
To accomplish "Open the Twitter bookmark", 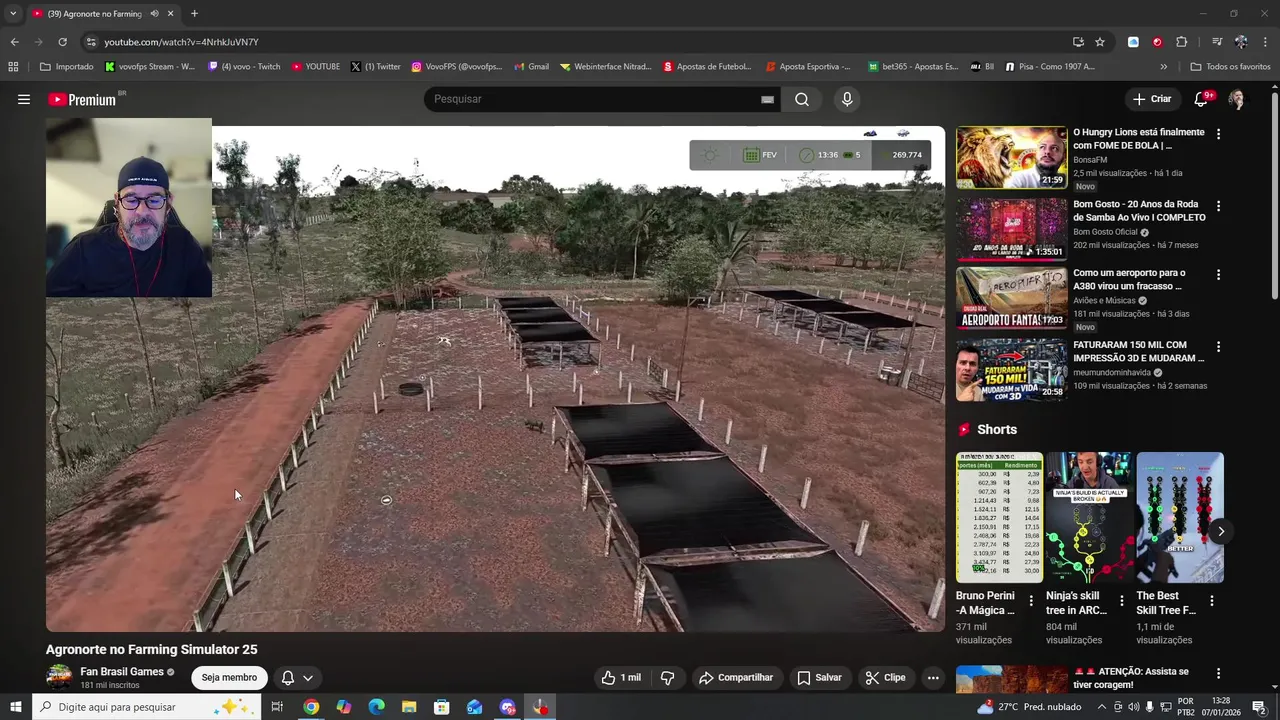I will 375,67.
